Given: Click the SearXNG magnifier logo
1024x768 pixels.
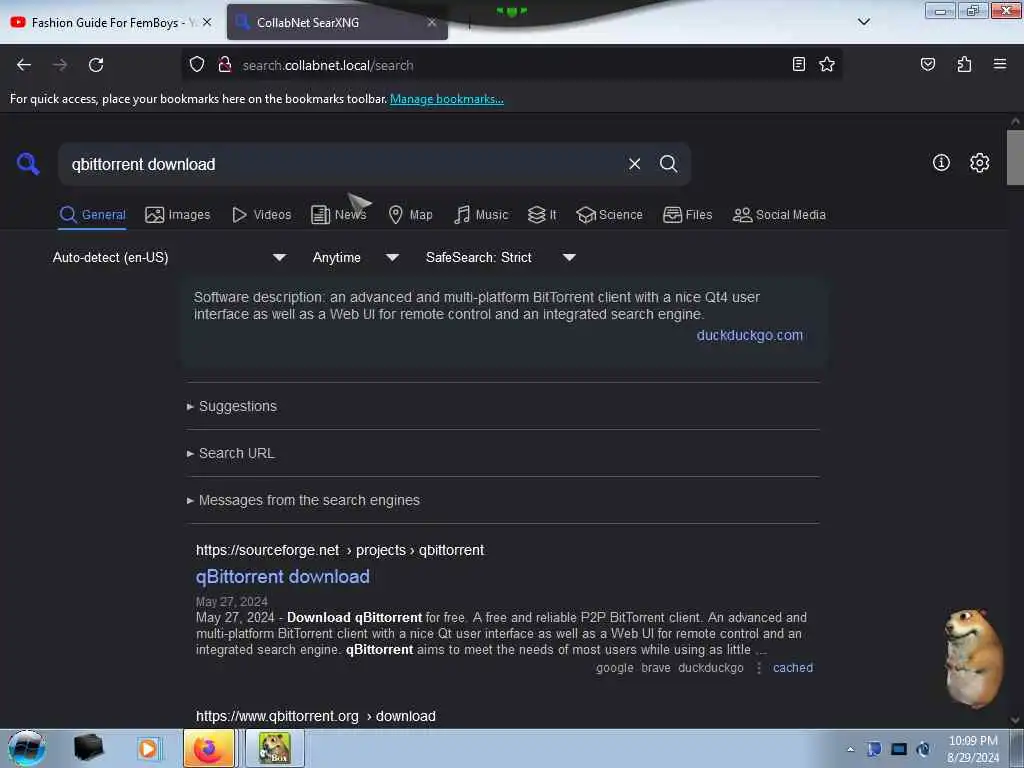Looking at the screenshot, I should point(28,163).
